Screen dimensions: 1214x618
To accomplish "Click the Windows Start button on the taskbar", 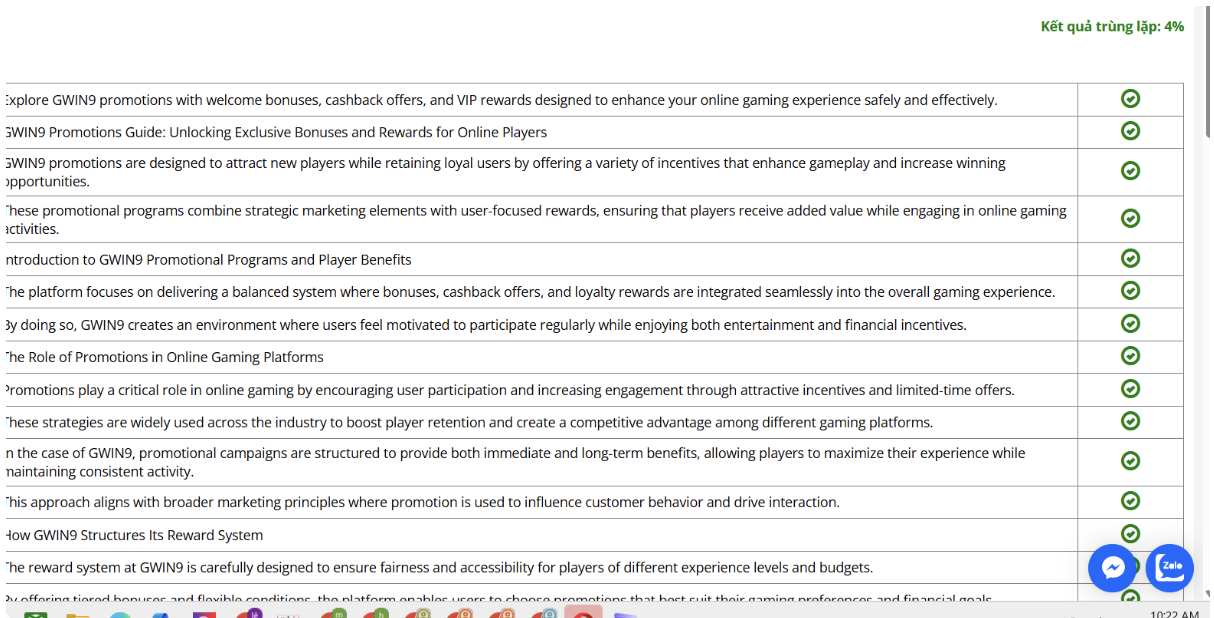I will point(10,613).
